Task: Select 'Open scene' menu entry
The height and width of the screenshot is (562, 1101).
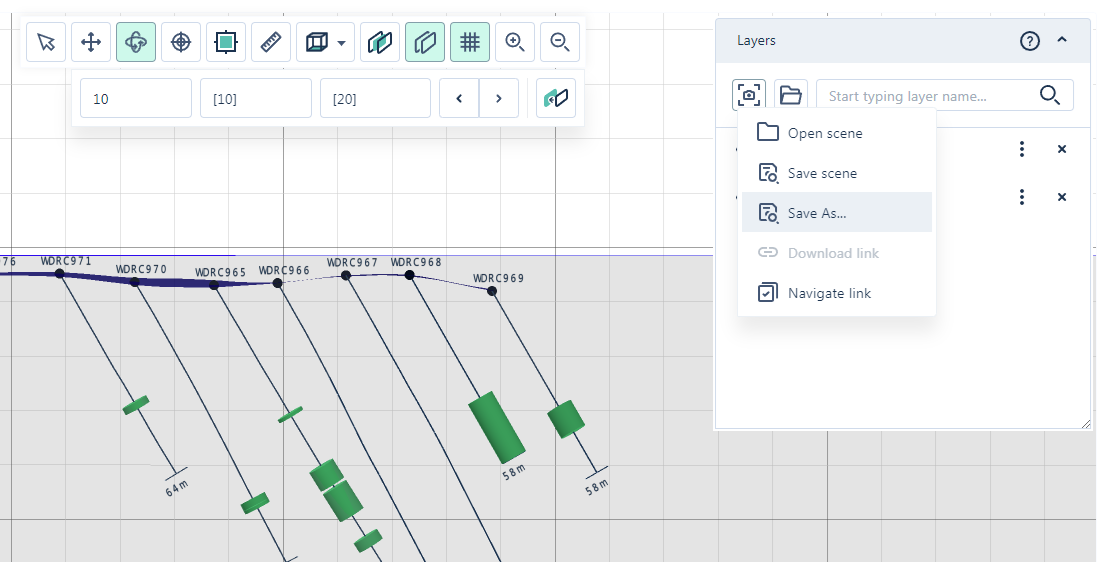Action: pyautogui.click(x=824, y=133)
